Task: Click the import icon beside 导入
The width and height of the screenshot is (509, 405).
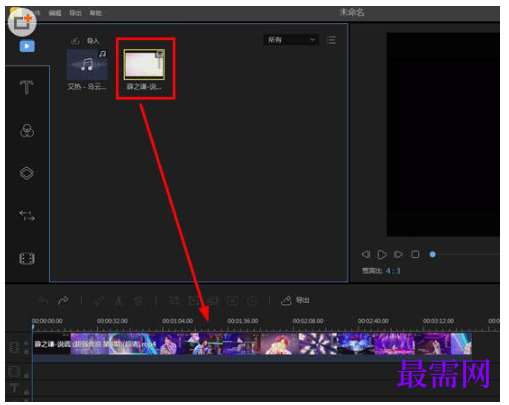Action: point(75,41)
